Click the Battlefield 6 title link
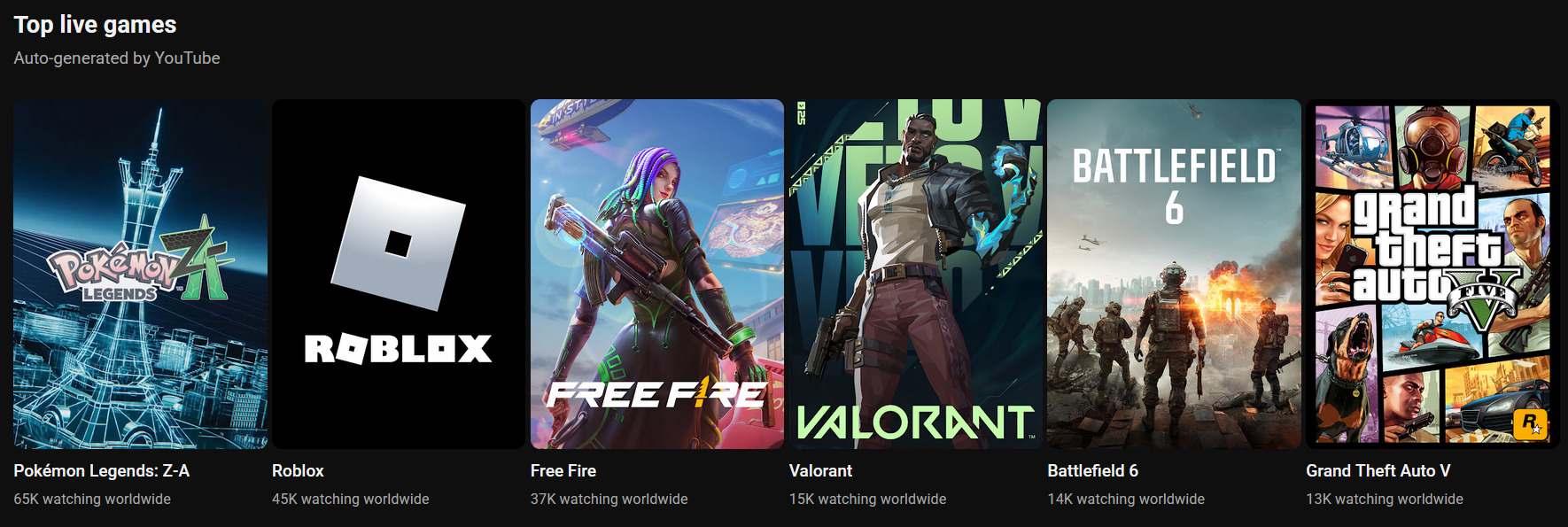This screenshot has width=1568, height=527. pyautogui.click(x=1093, y=471)
